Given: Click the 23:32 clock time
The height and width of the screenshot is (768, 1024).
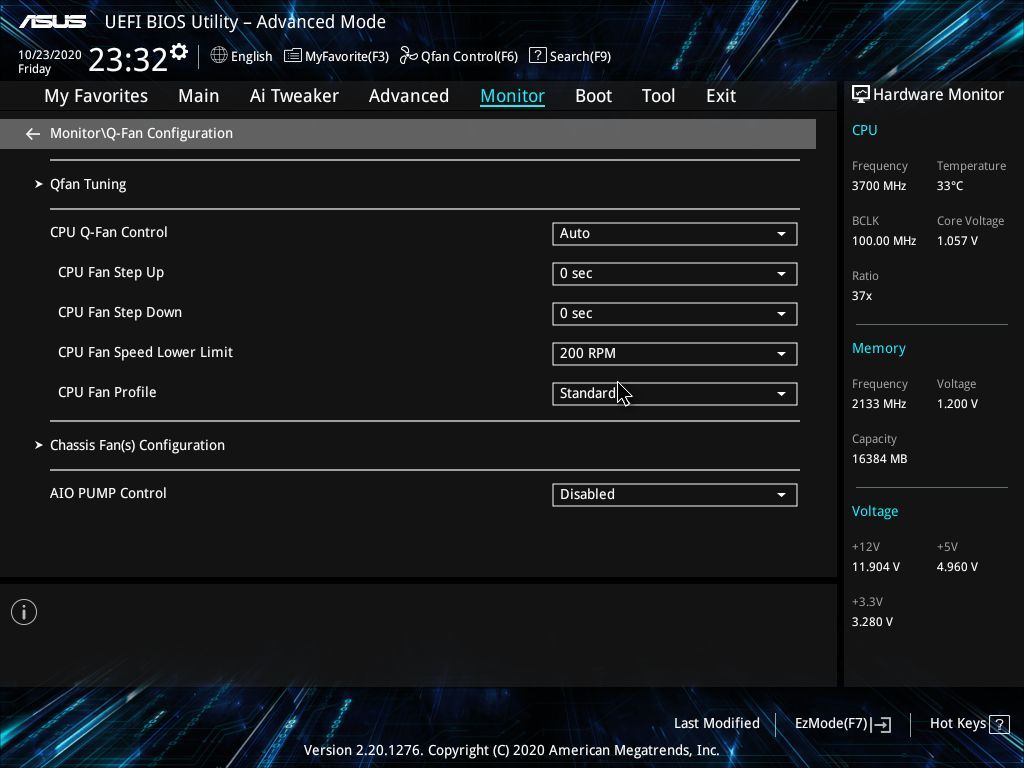Looking at the screenshot, I should pos(128,59).
